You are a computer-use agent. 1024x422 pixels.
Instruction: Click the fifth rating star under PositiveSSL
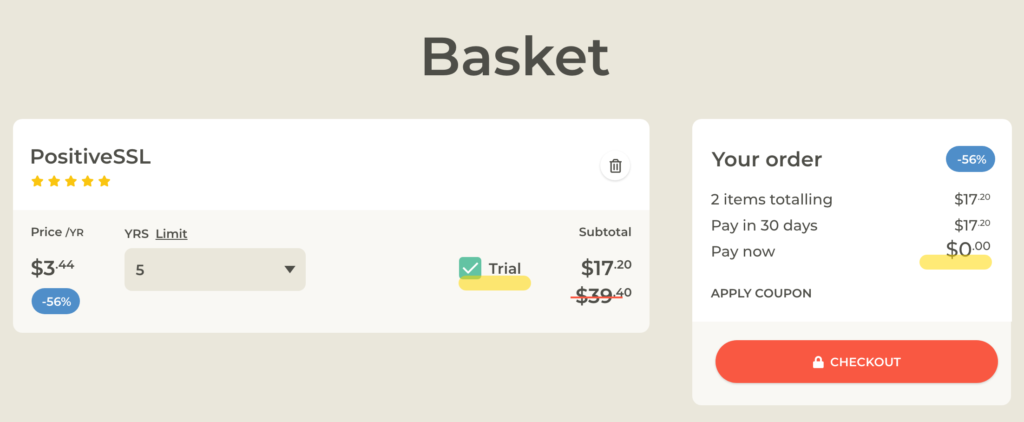pyautogui.click(x=104, y=181)
